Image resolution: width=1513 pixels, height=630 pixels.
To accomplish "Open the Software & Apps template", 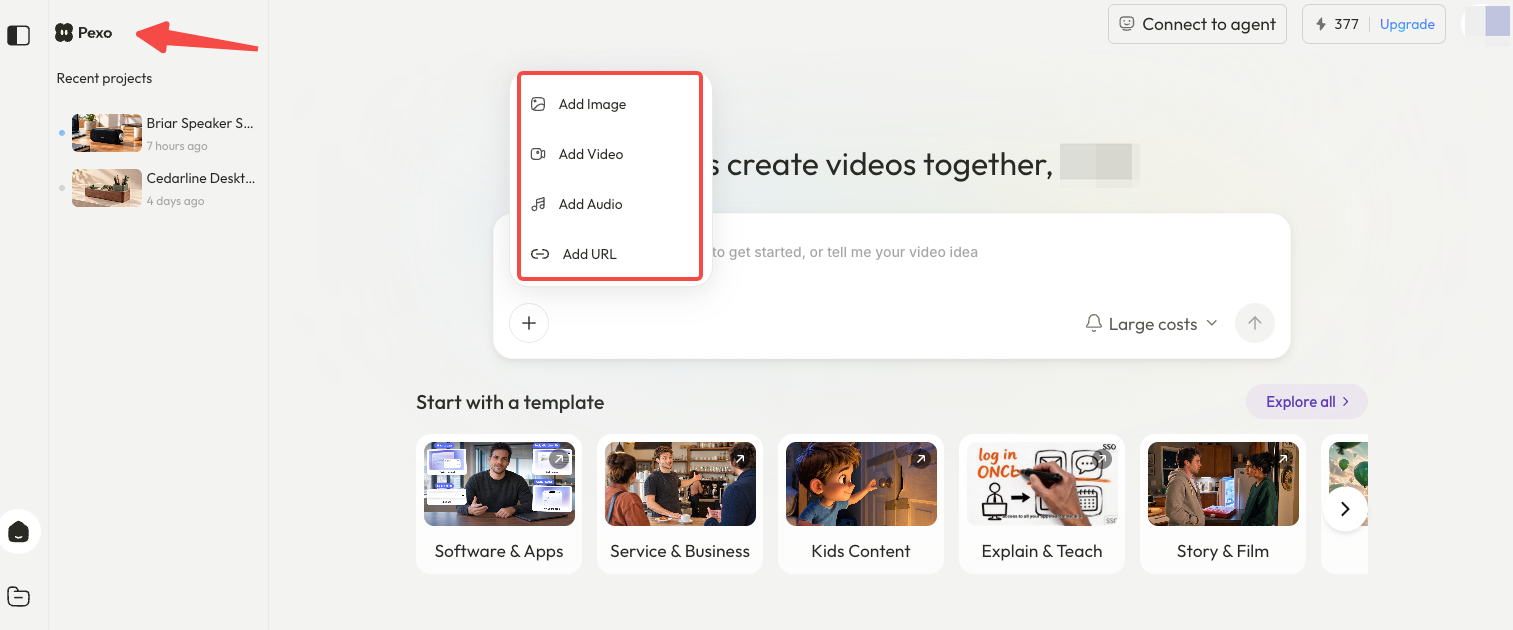I will click(499, 504).
